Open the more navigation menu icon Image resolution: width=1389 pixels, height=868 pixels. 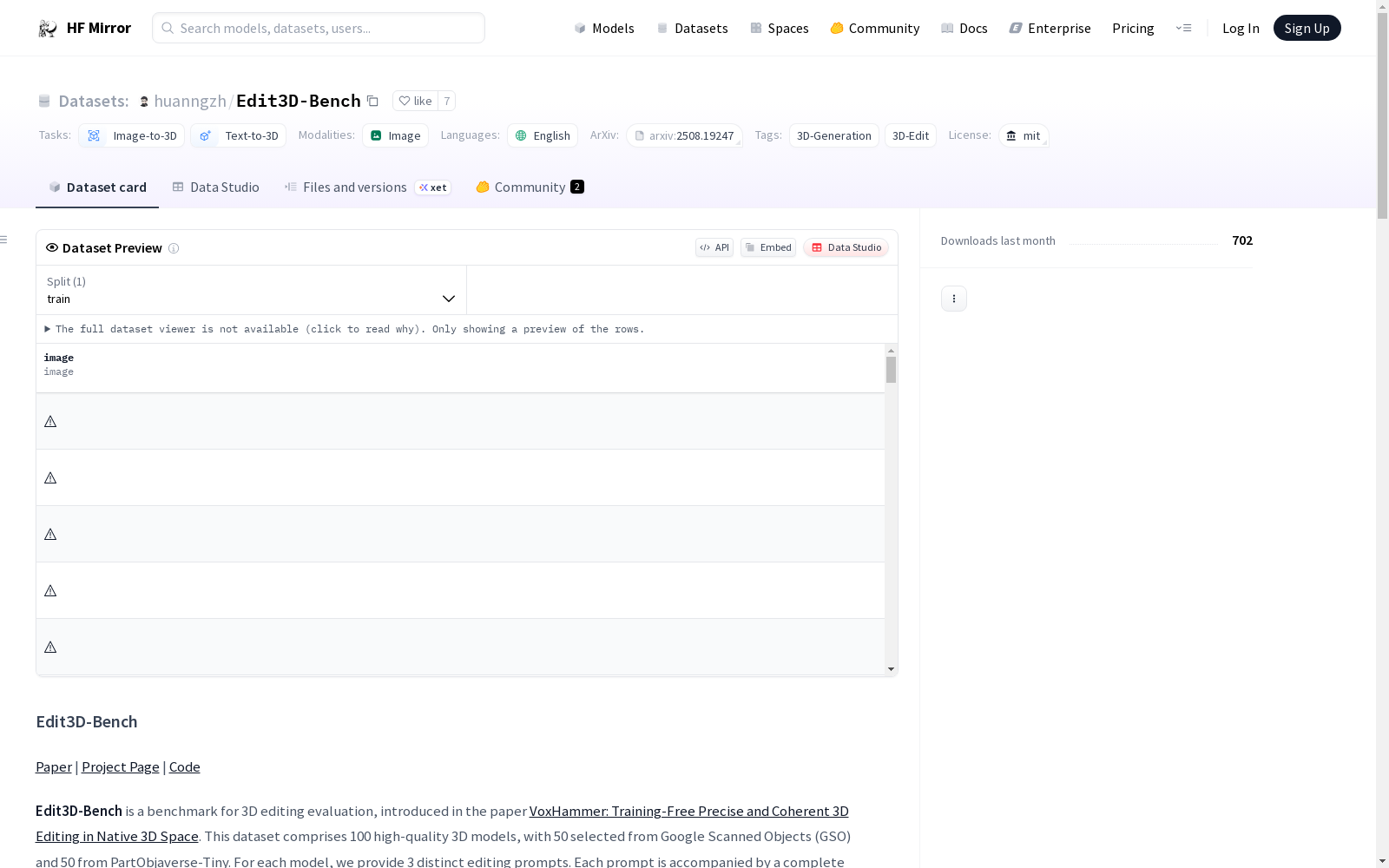tap(1183, 28)
